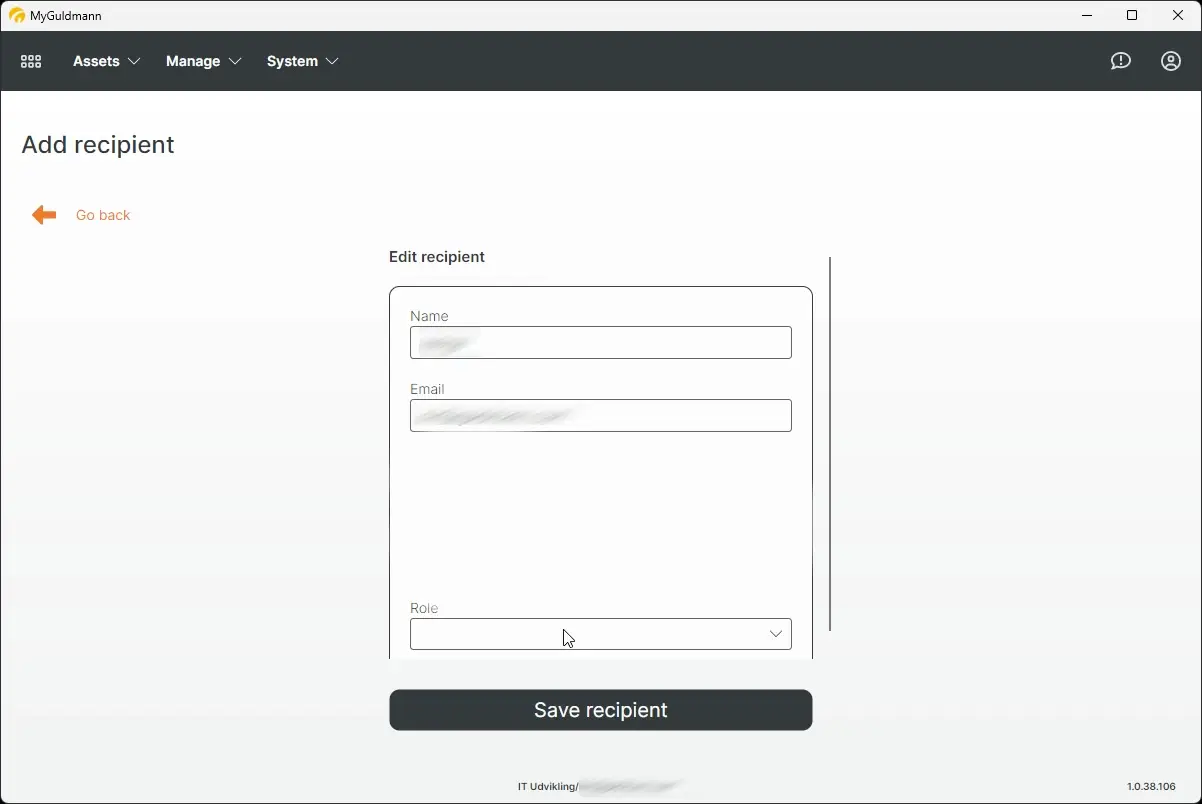Click the version number 1.0.38.106
Image resolution: width=1202 pixels, height=804 pixels.
click(1150, 787)
